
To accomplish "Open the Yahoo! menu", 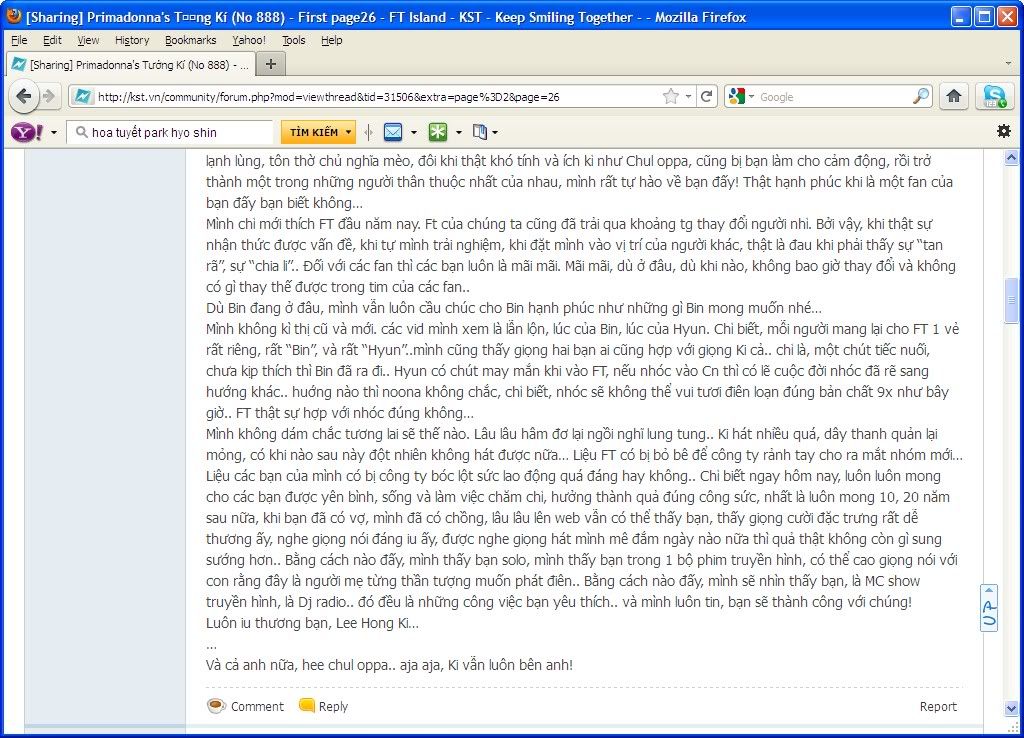I will click(249, 40).
